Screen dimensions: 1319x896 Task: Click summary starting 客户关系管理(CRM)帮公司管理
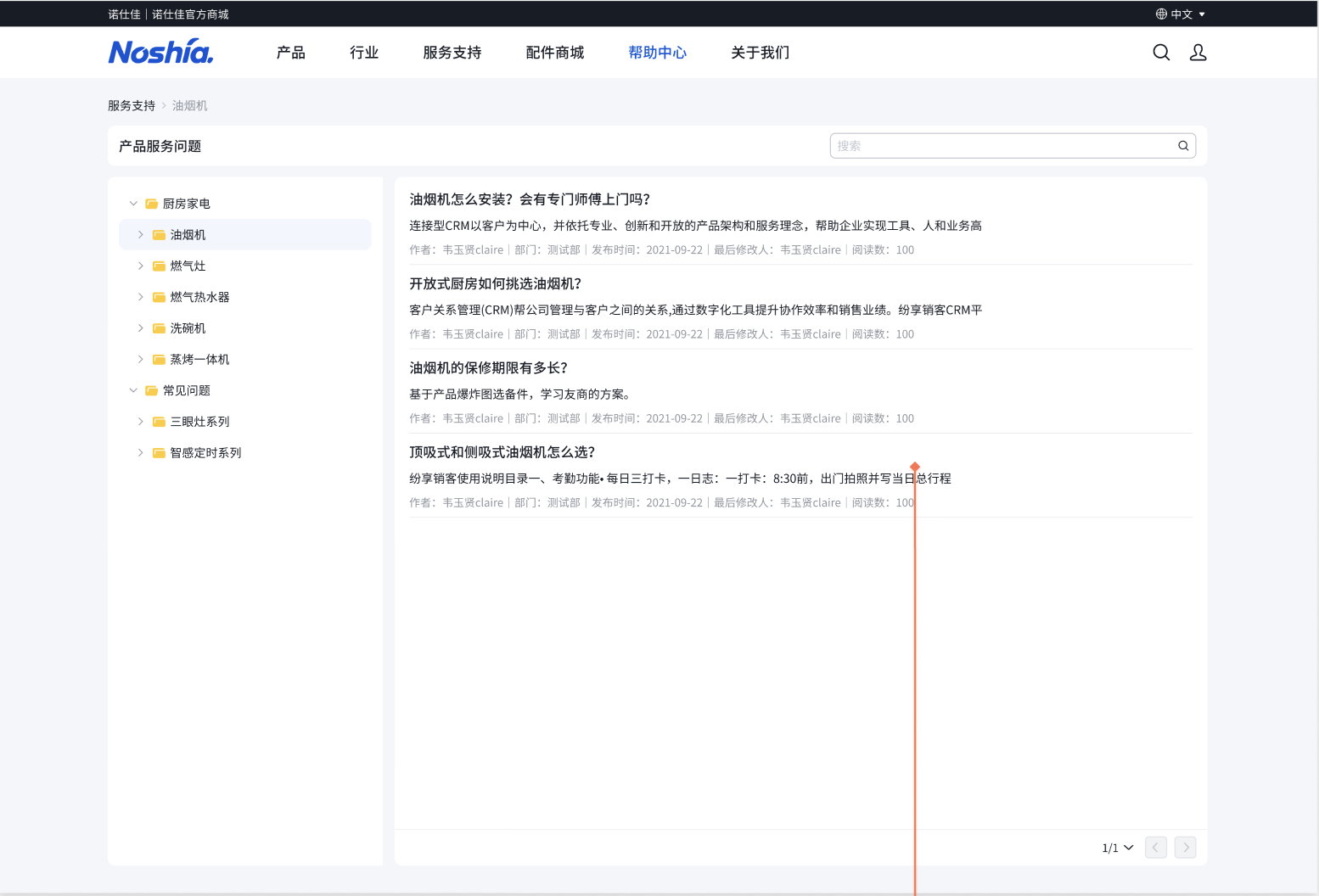coord(696,310)
